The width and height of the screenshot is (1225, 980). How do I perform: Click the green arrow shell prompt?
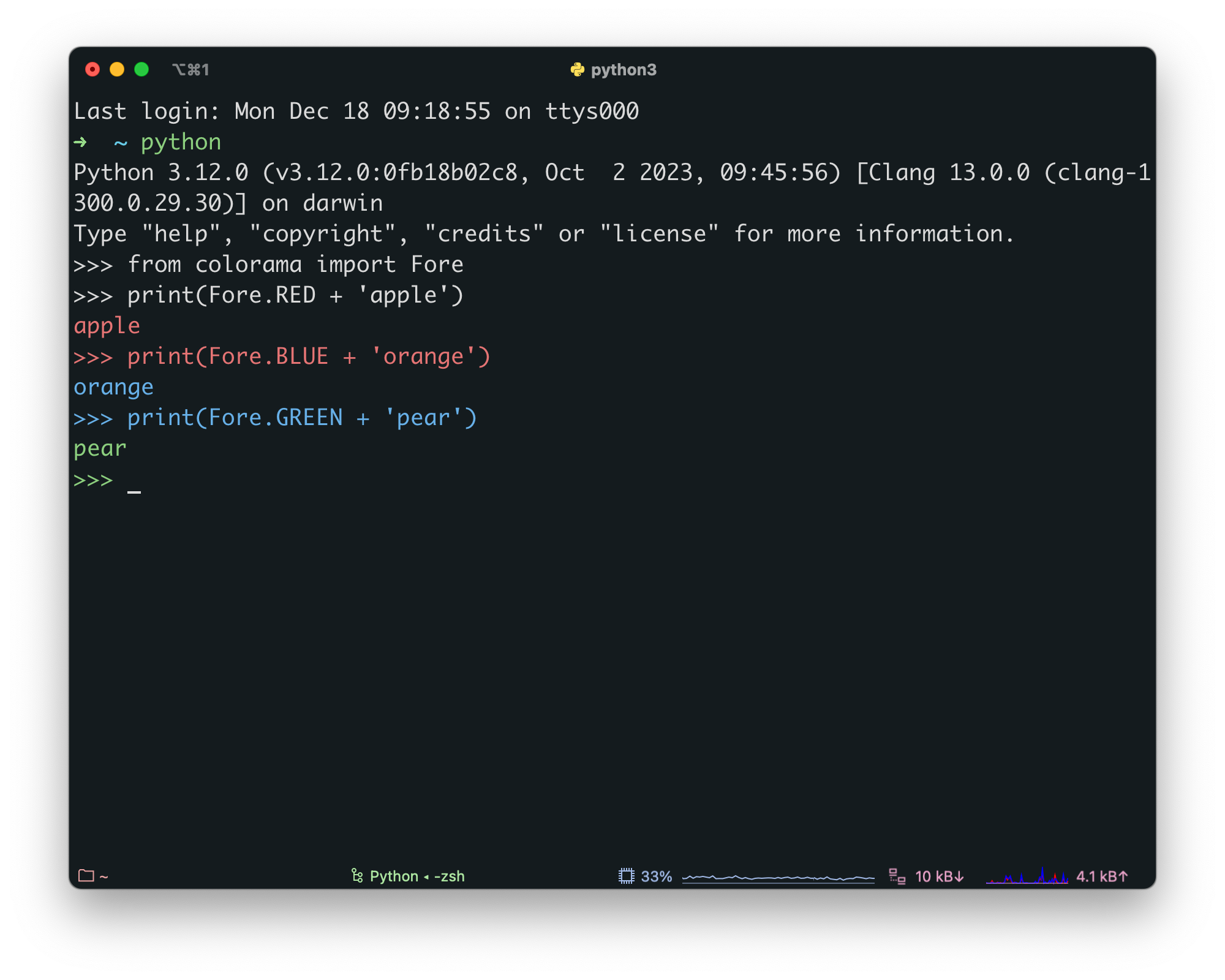click(x=80, y=143)
